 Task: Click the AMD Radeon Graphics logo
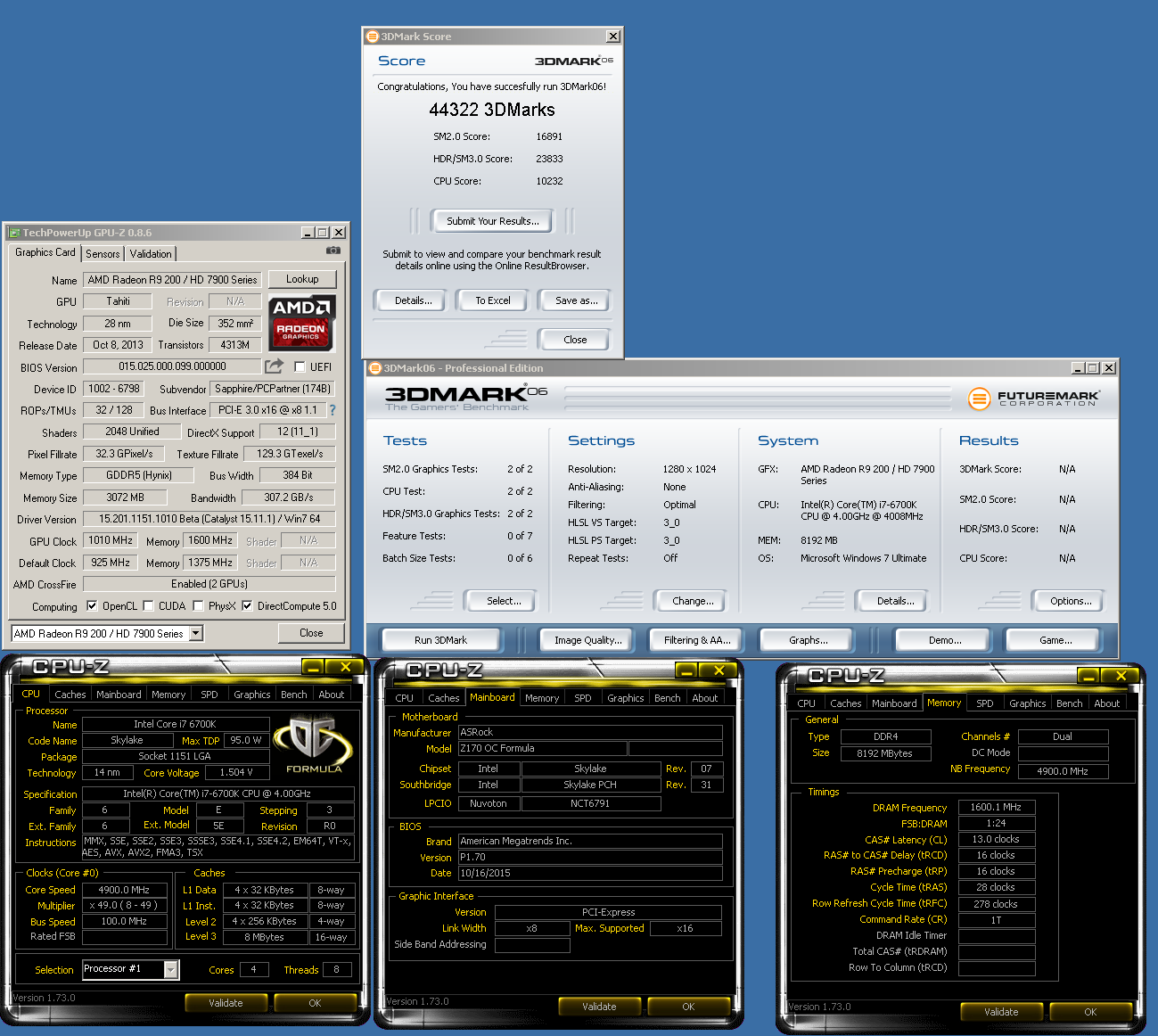pos(302,322)
